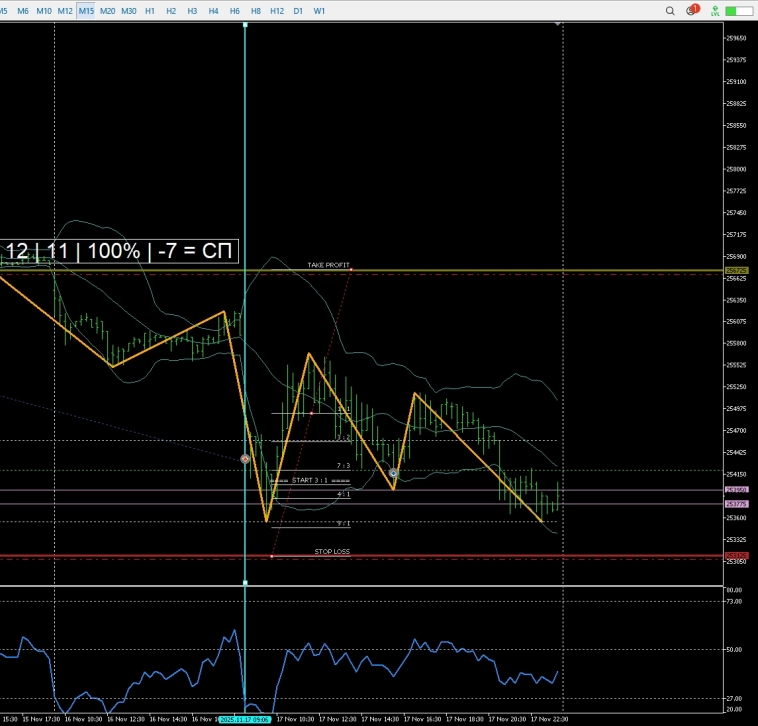Click the green LVL signal icon
This screenshot has height=726, width=758.
[714, 10]
